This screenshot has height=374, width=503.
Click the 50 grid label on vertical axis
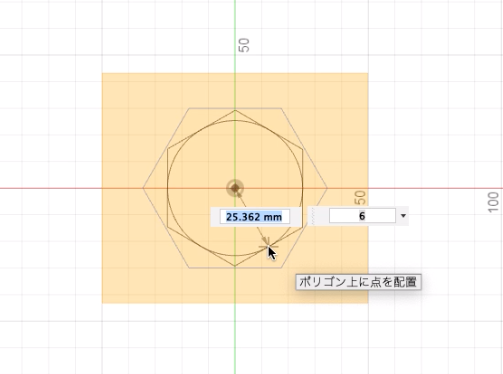click(244, 45)
